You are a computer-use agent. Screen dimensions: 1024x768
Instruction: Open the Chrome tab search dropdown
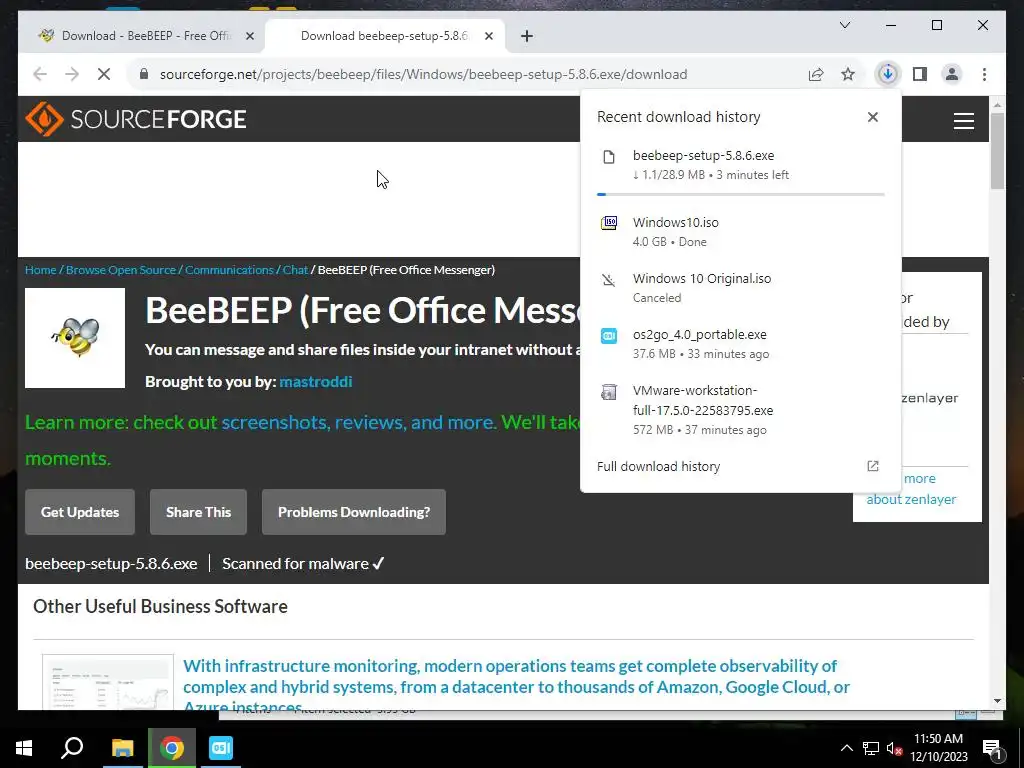point(844,25)
